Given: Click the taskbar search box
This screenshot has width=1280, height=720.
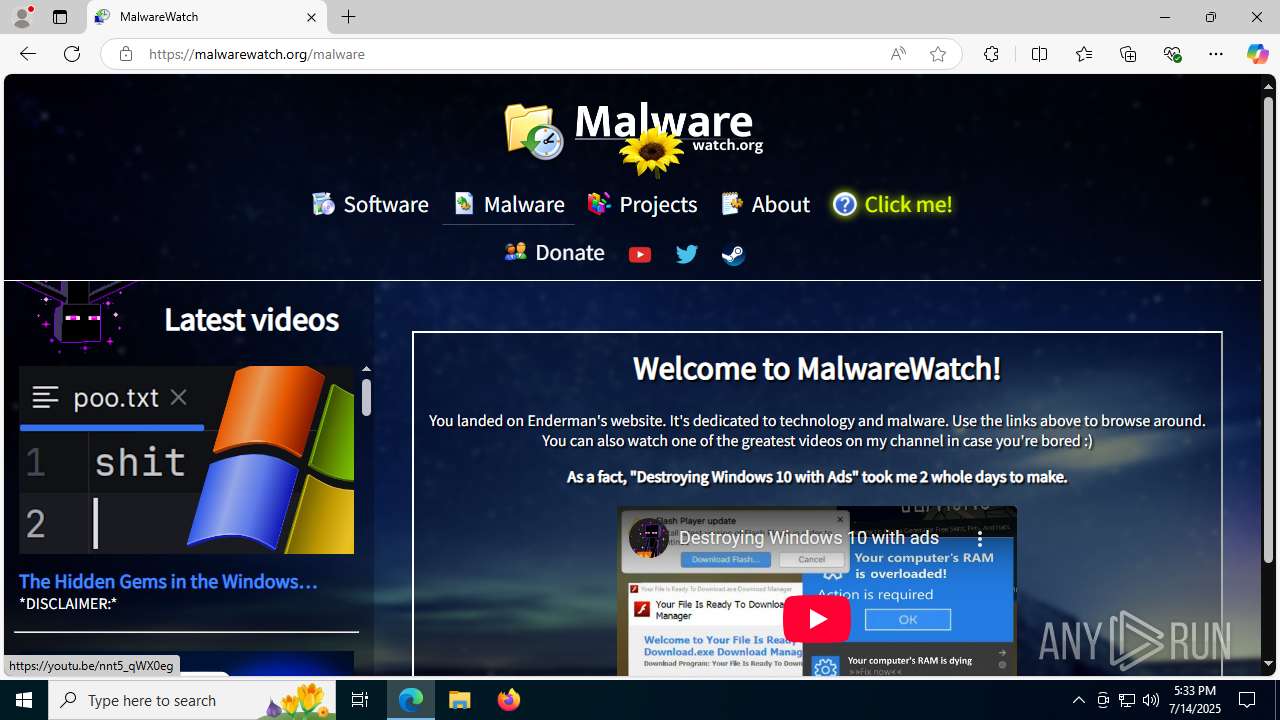Looking at the screenshot, I should point(192,700).
